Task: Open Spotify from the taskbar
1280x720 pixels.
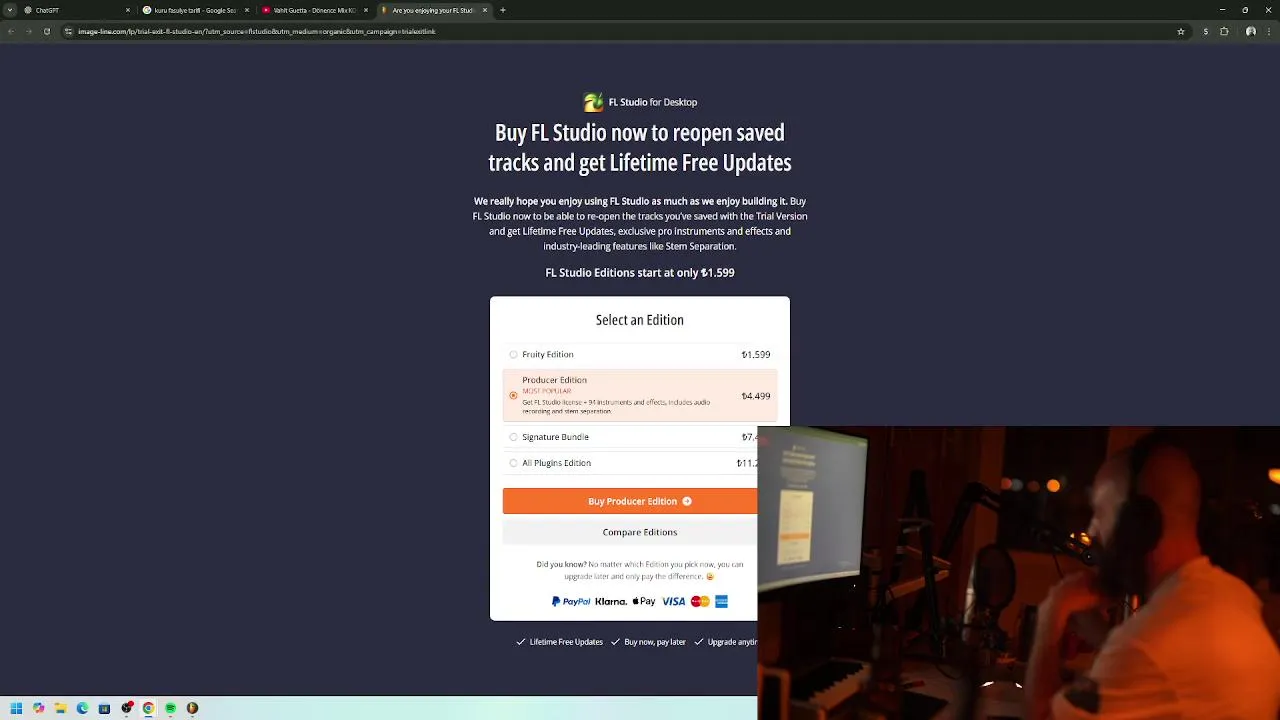Action: coord(170,708)
